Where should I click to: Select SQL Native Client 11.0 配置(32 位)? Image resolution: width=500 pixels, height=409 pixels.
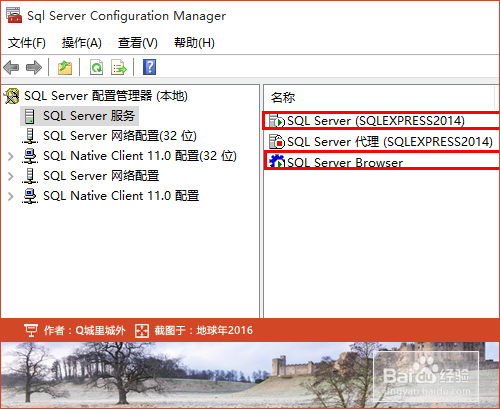(140, 156)
